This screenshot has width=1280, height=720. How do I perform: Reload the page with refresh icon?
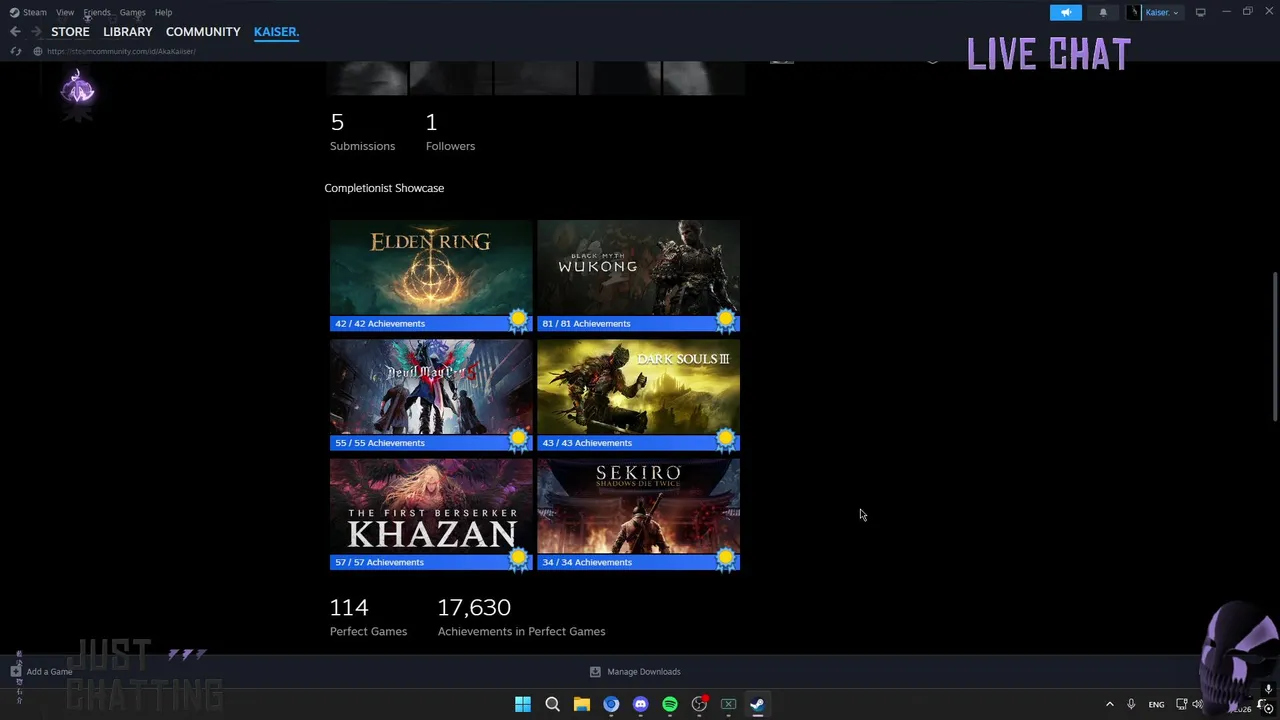[16, 51]
